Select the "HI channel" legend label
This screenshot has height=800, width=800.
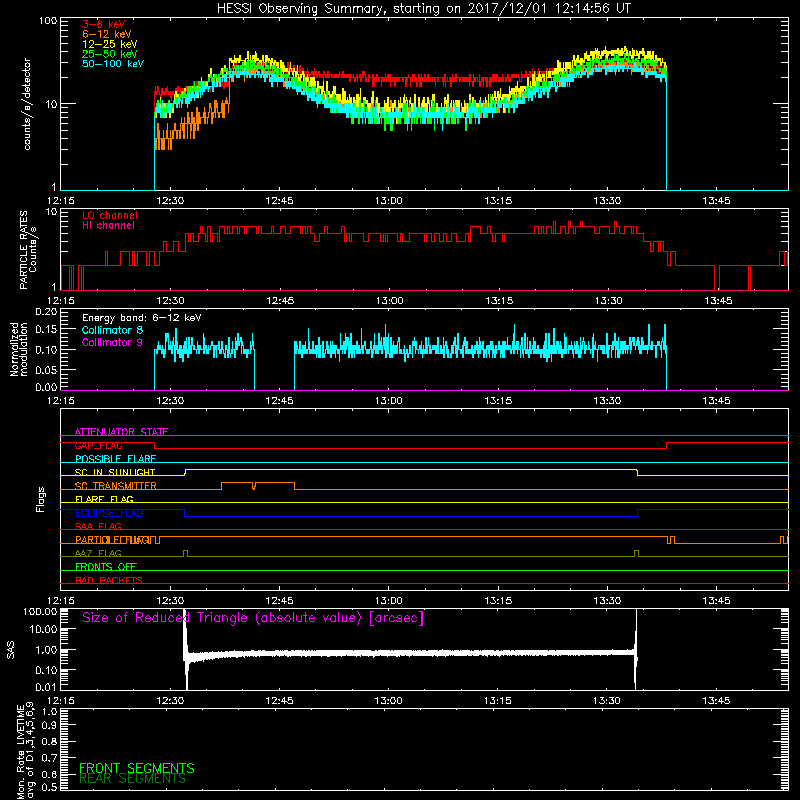point(108,226)
